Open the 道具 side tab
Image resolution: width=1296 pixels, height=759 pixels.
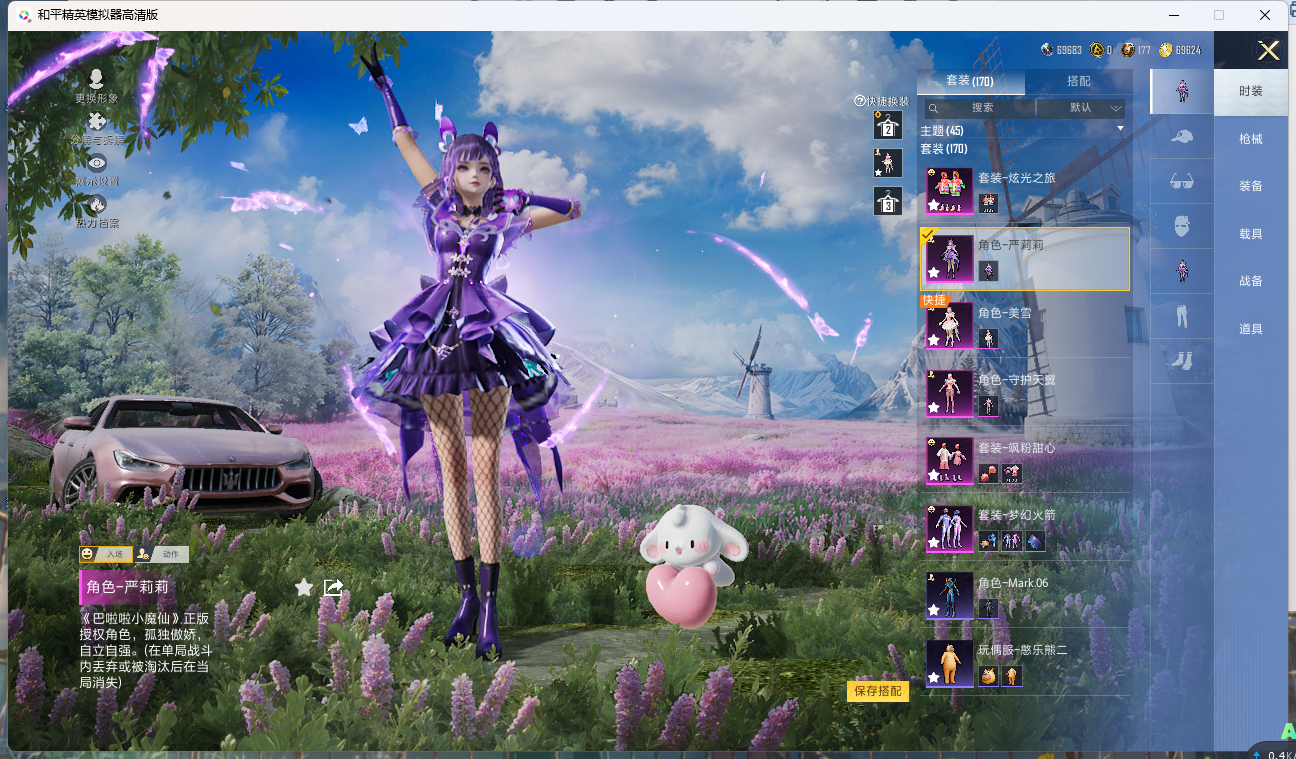click(1251, 329)
